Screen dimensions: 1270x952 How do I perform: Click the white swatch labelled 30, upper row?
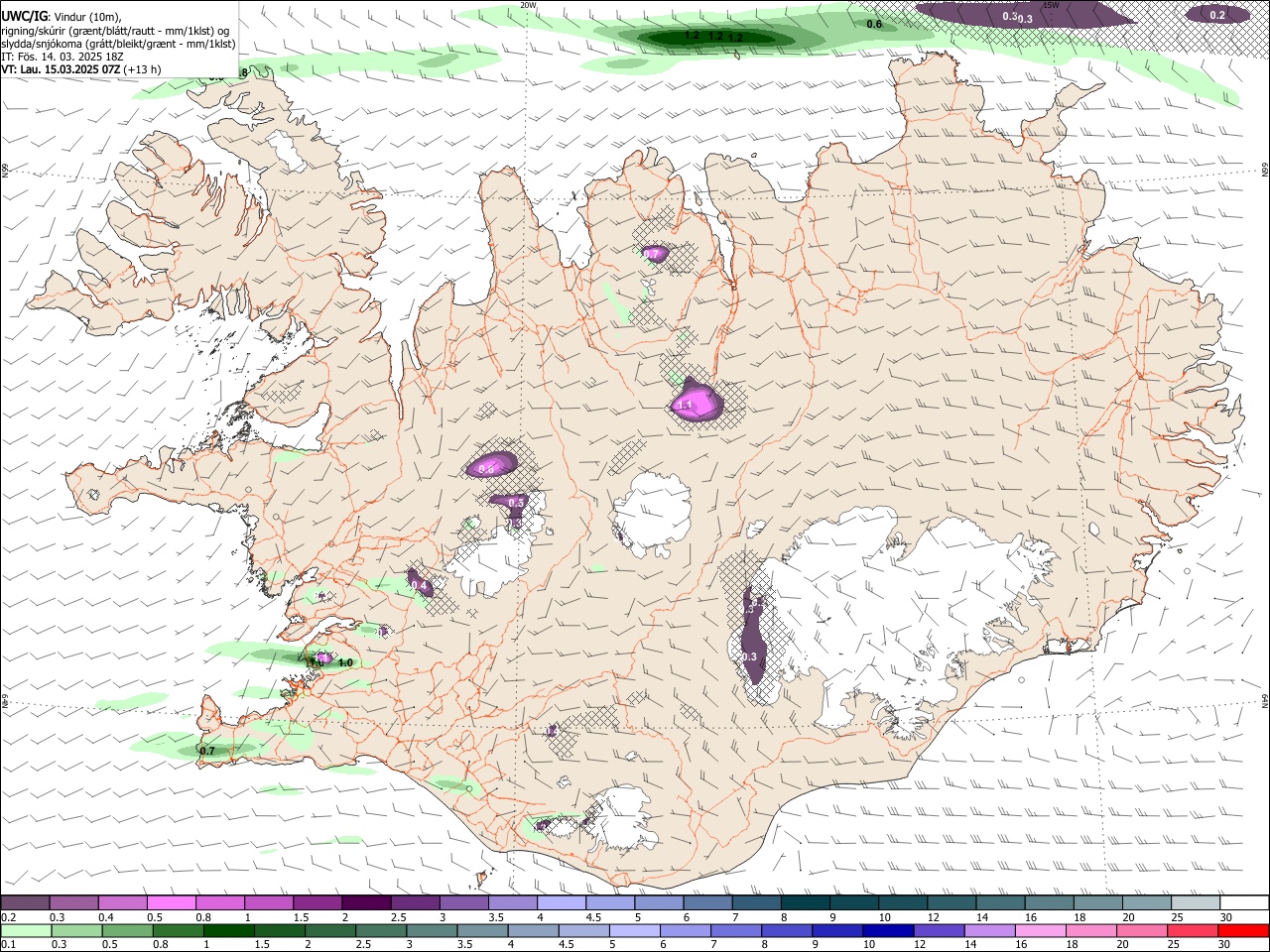[x=1244, y=902]
